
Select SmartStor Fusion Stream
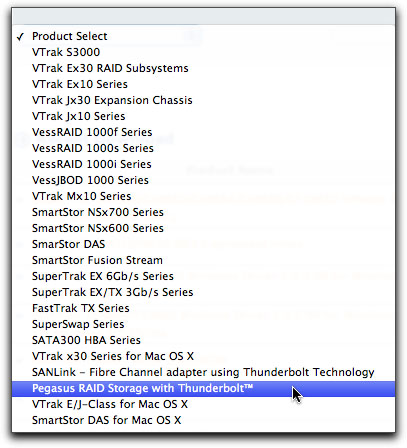(203, 260)
